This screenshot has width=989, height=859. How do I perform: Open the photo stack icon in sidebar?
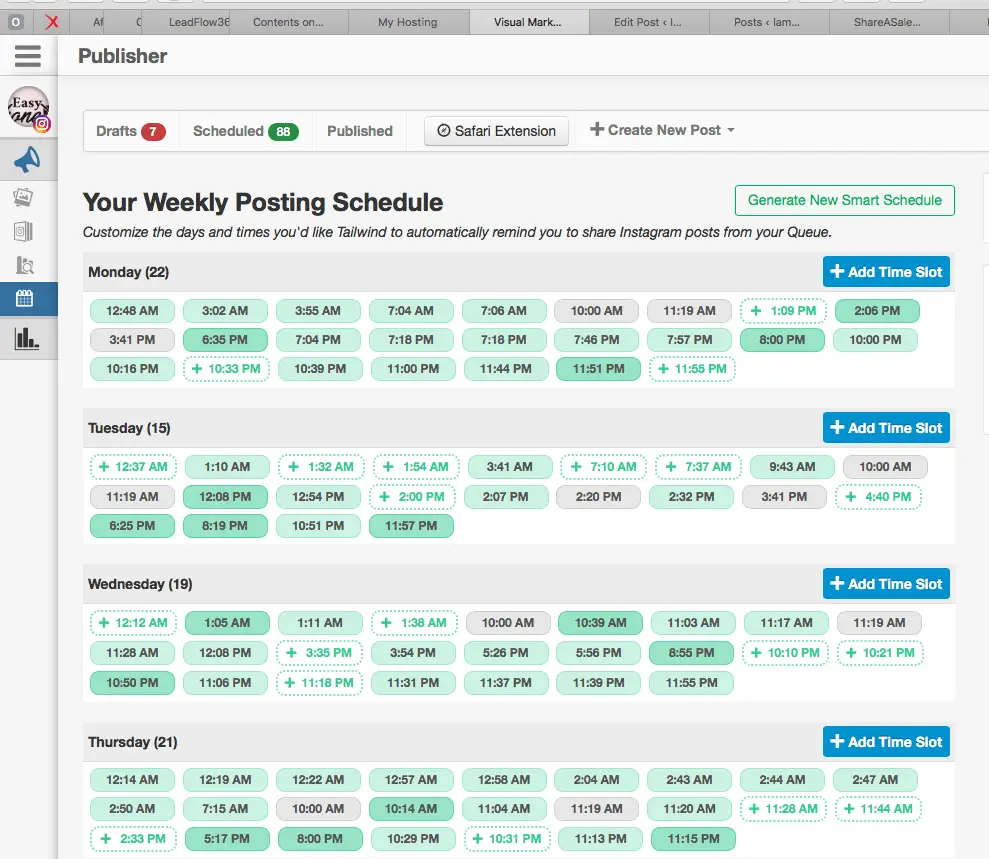click(x=23, y=197)
